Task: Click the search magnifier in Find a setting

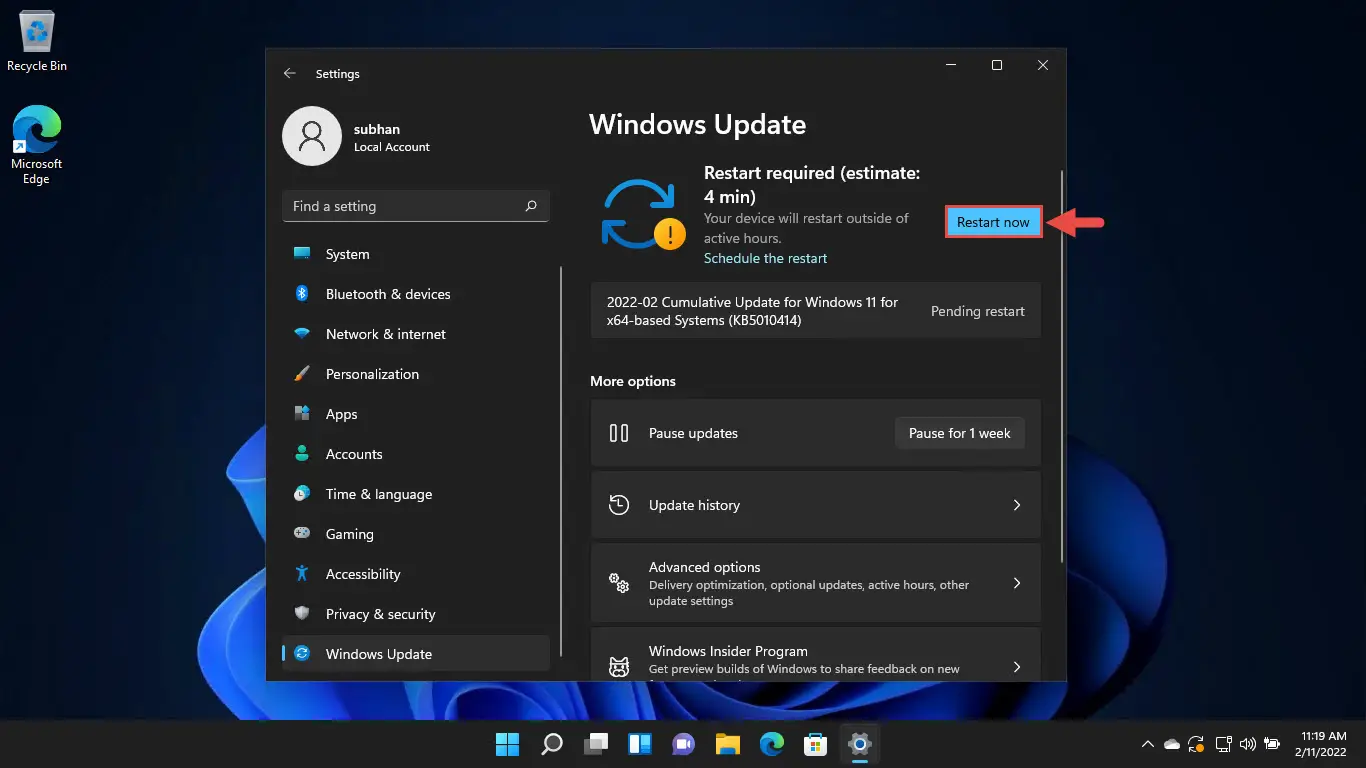Action: coord(531,206)
